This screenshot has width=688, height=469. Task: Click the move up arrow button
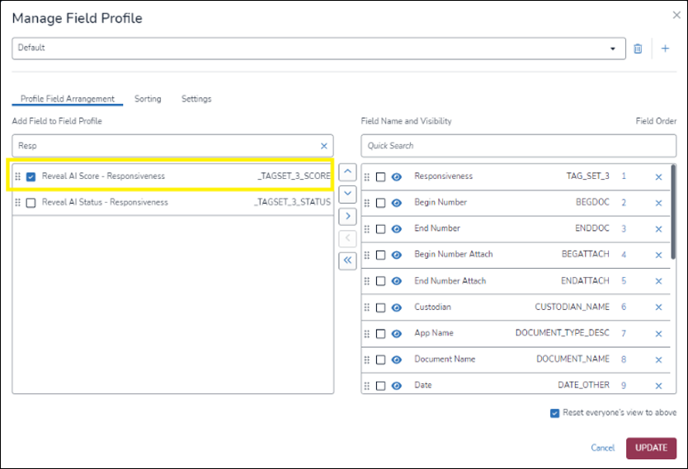[348, 172]
